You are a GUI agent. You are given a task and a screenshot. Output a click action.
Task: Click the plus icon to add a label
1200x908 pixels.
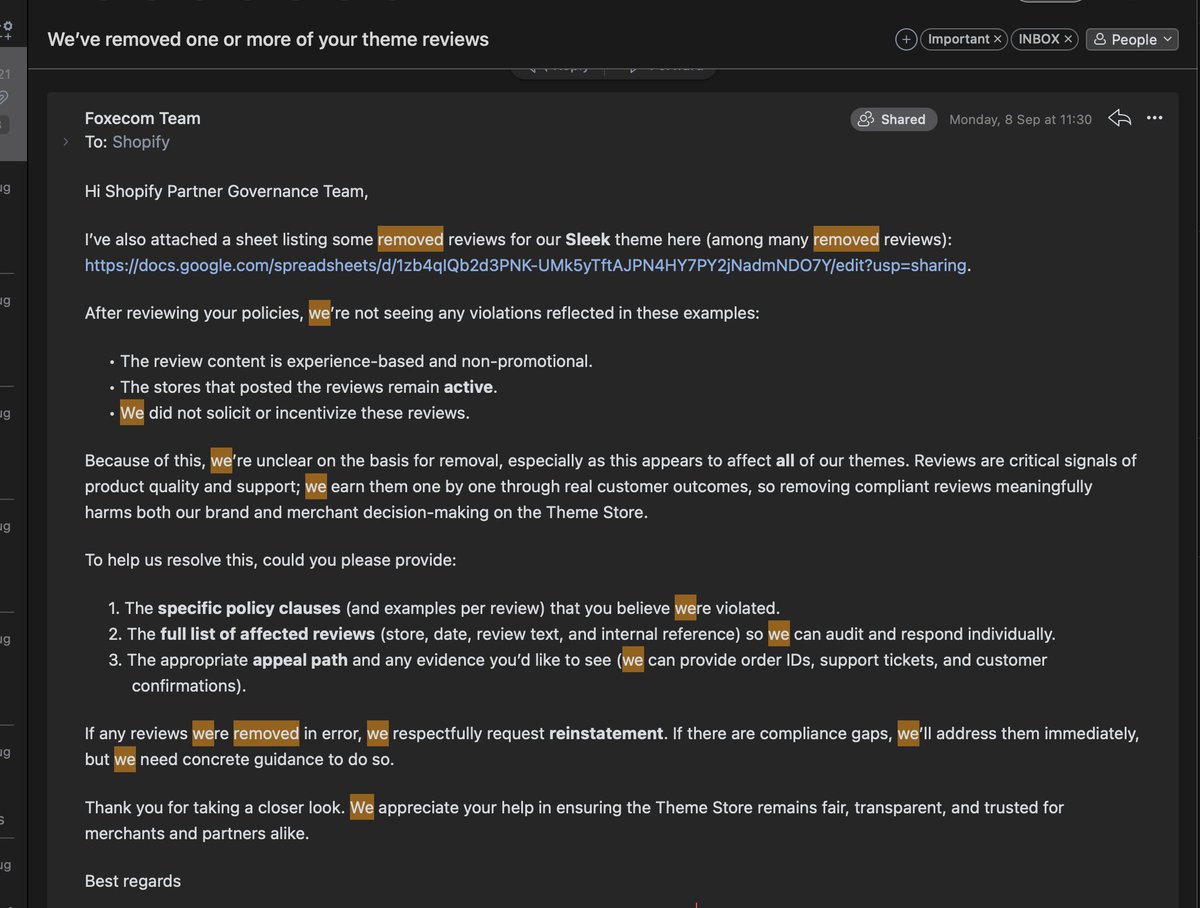(906, 39)
